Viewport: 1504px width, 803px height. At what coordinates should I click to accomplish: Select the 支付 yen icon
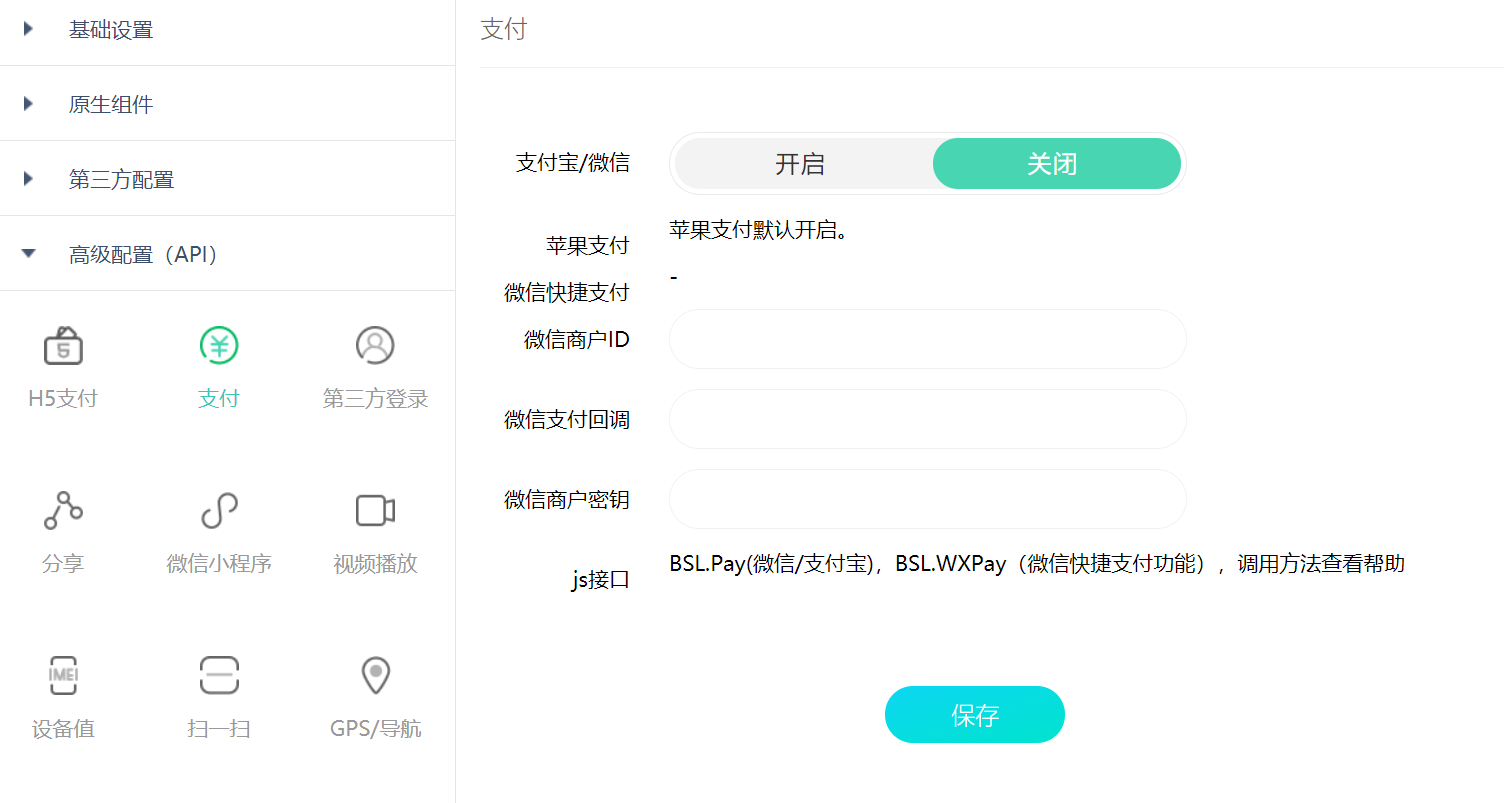pos(219,346)
